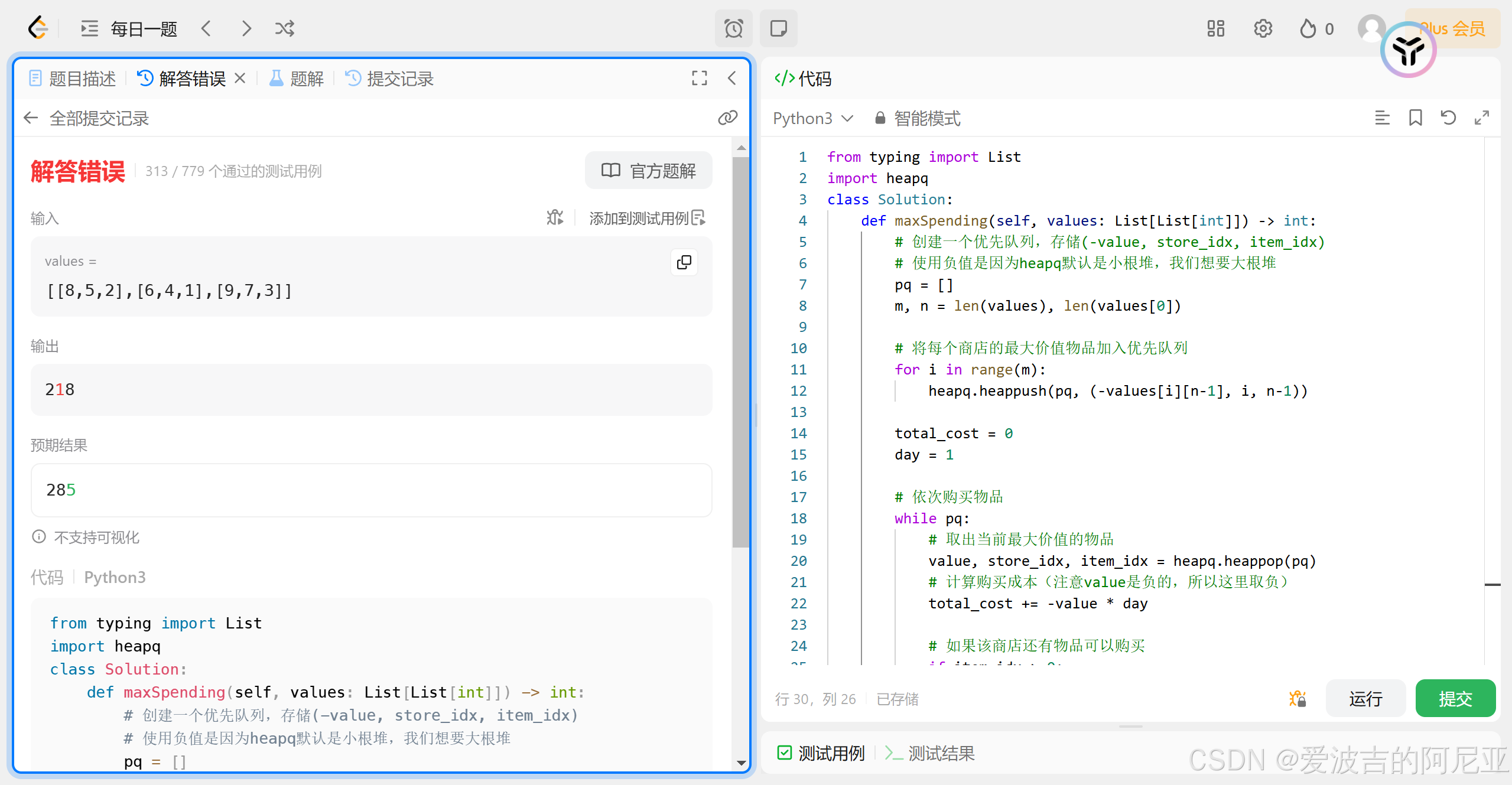The width and height of the screenshot is (1512, 785).
Task: Open the notes sticky icon
Action: click(778, 28)
